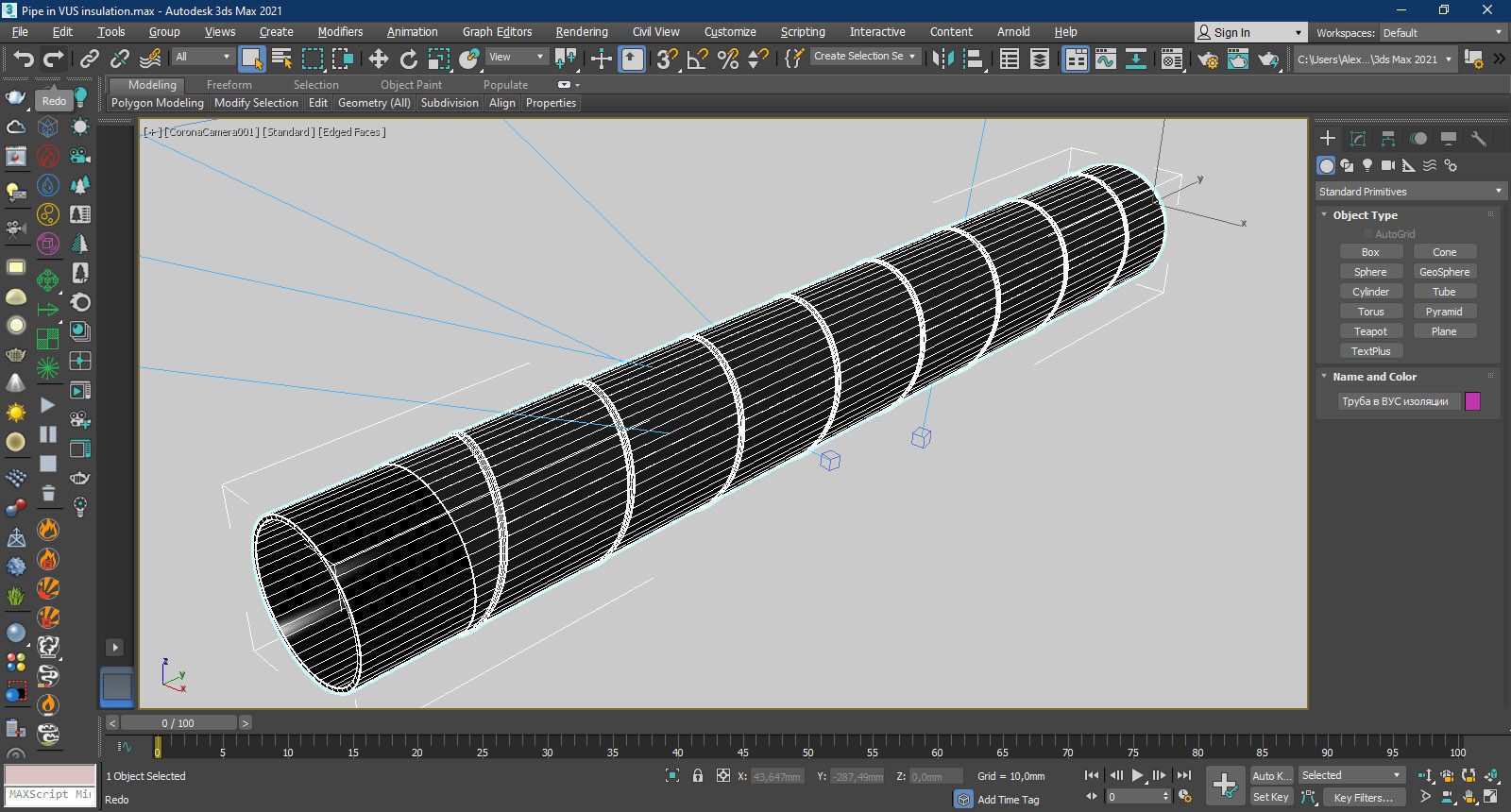The height and width of the screenshot is (812, 1511).
Task: Open Key Filters dialog
Action: pos(1363,798)
